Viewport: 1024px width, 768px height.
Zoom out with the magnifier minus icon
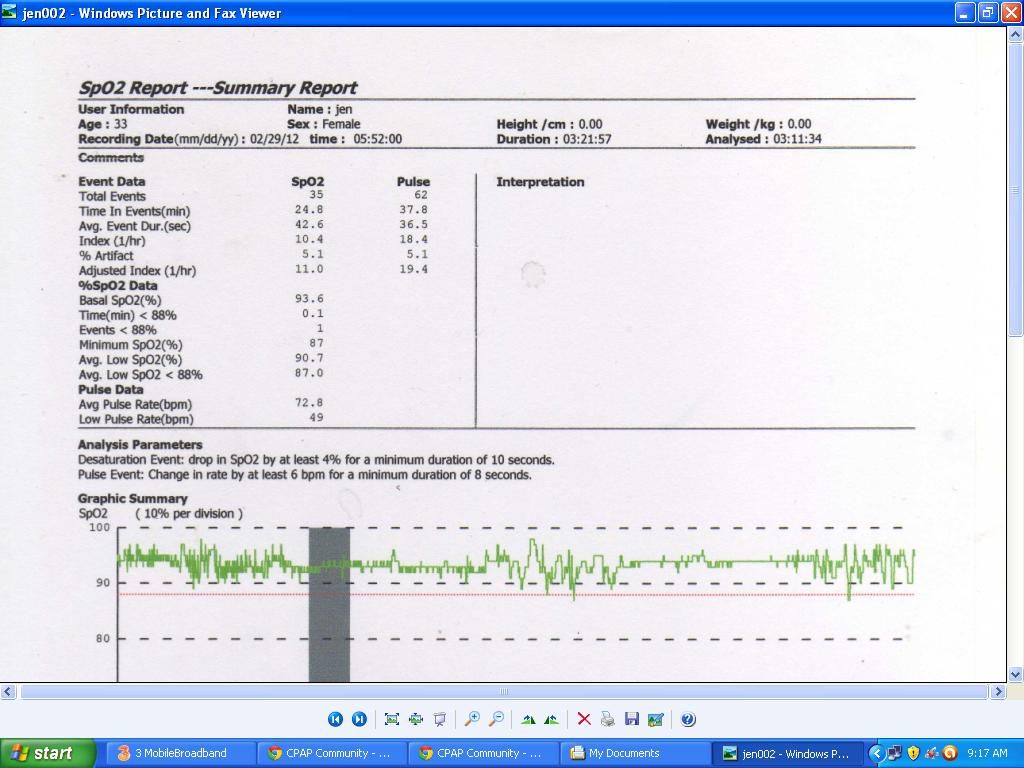click(x=496, y=719)
